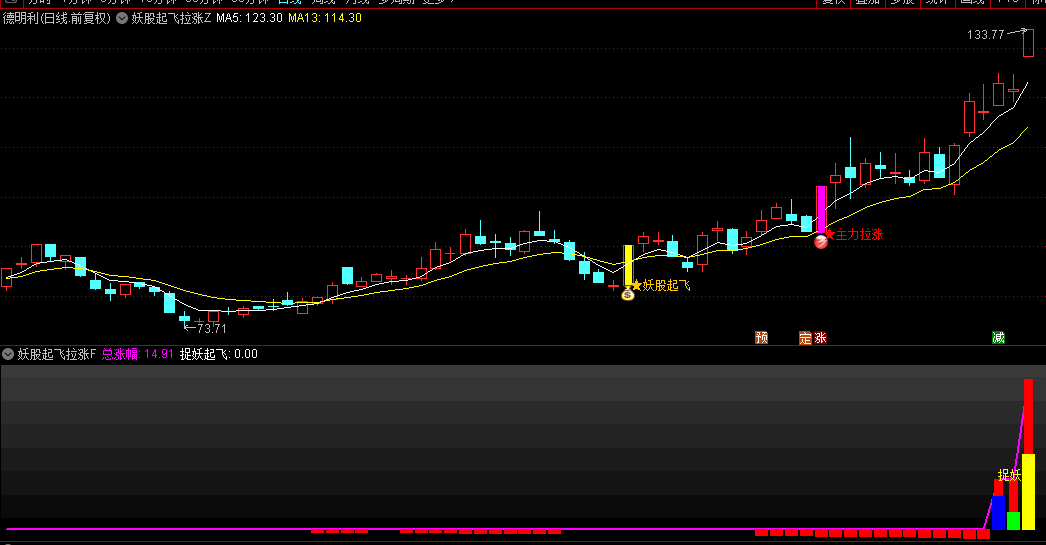Click the green bar in the sub-chart
The image size is (1046, 545).
tap(1013, 520)
